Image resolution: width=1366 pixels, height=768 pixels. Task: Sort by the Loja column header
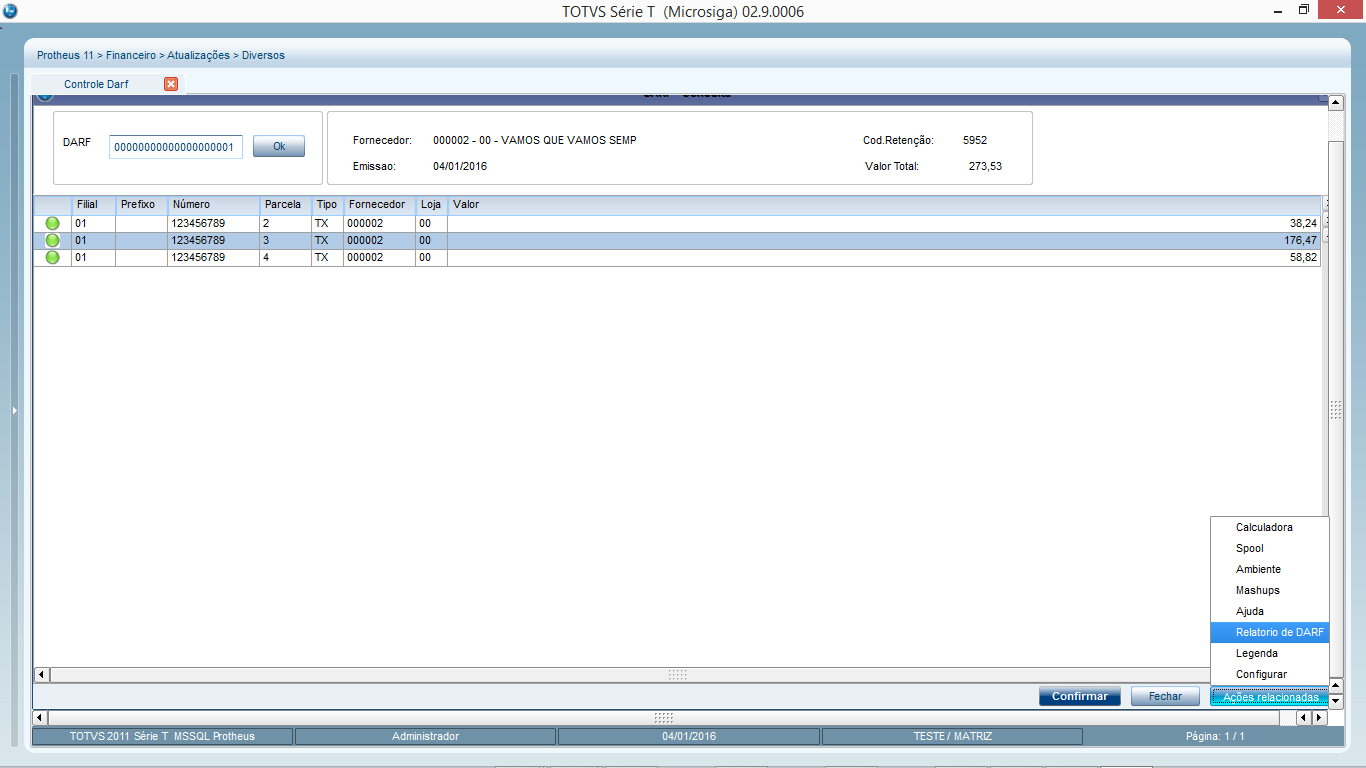point(432,204)
